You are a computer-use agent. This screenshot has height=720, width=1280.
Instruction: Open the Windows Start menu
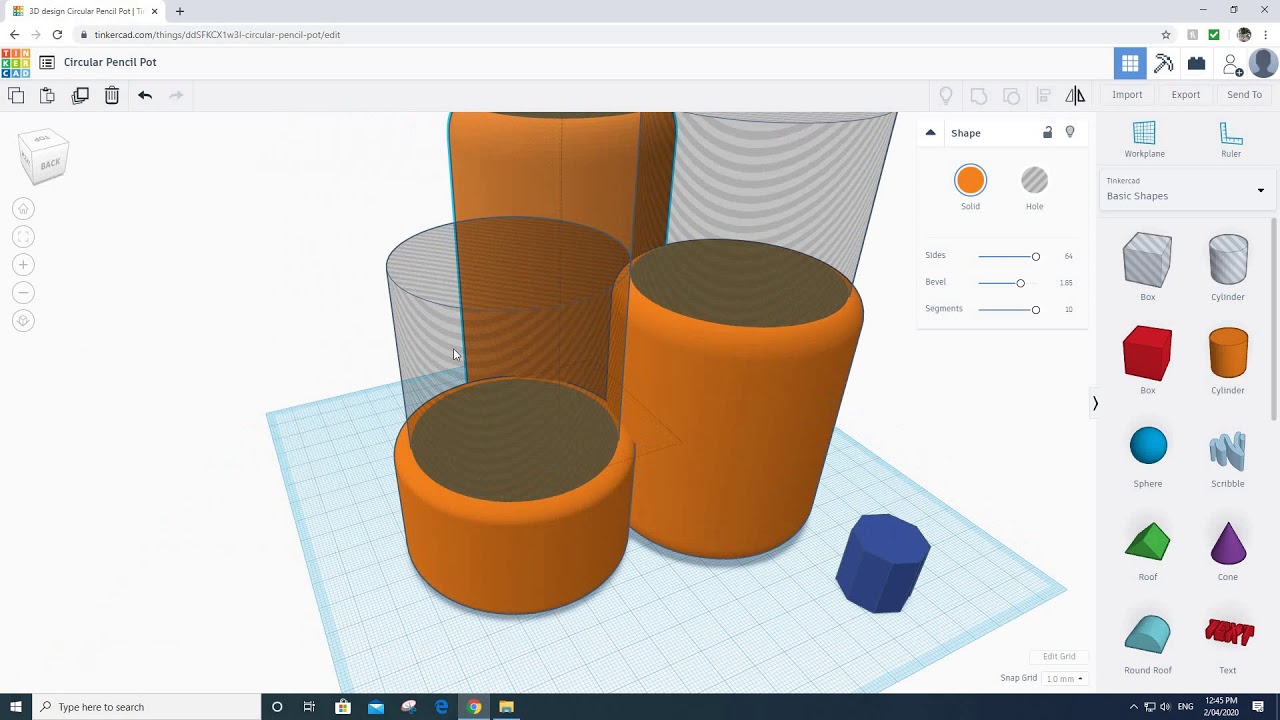[x=15, y=707]
